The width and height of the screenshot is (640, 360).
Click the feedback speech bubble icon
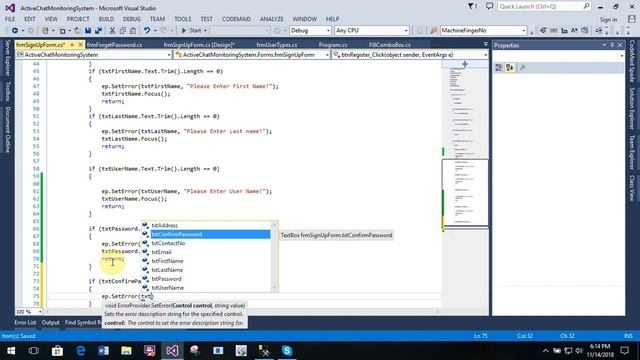[x=489, y=6]
